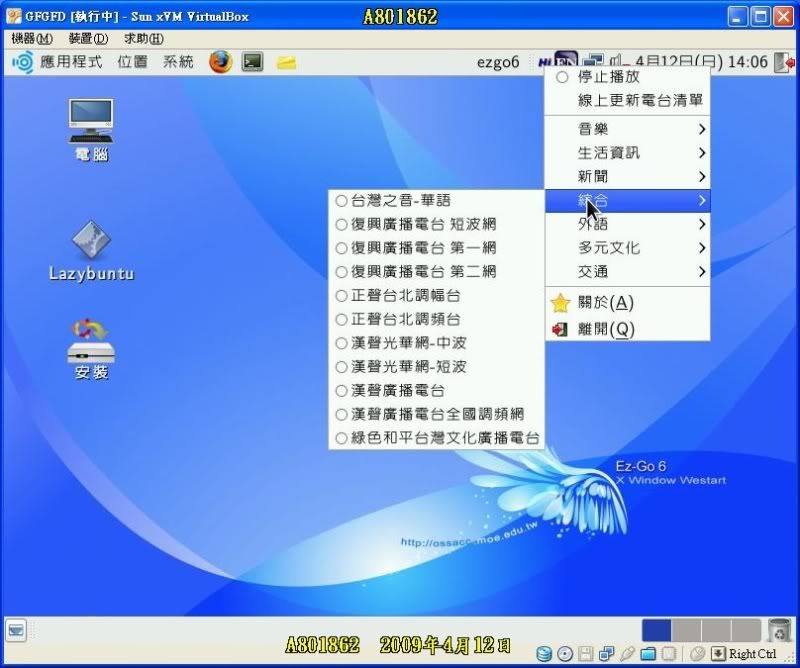Click the swirl logo beside 應用程式

point(23,62)
